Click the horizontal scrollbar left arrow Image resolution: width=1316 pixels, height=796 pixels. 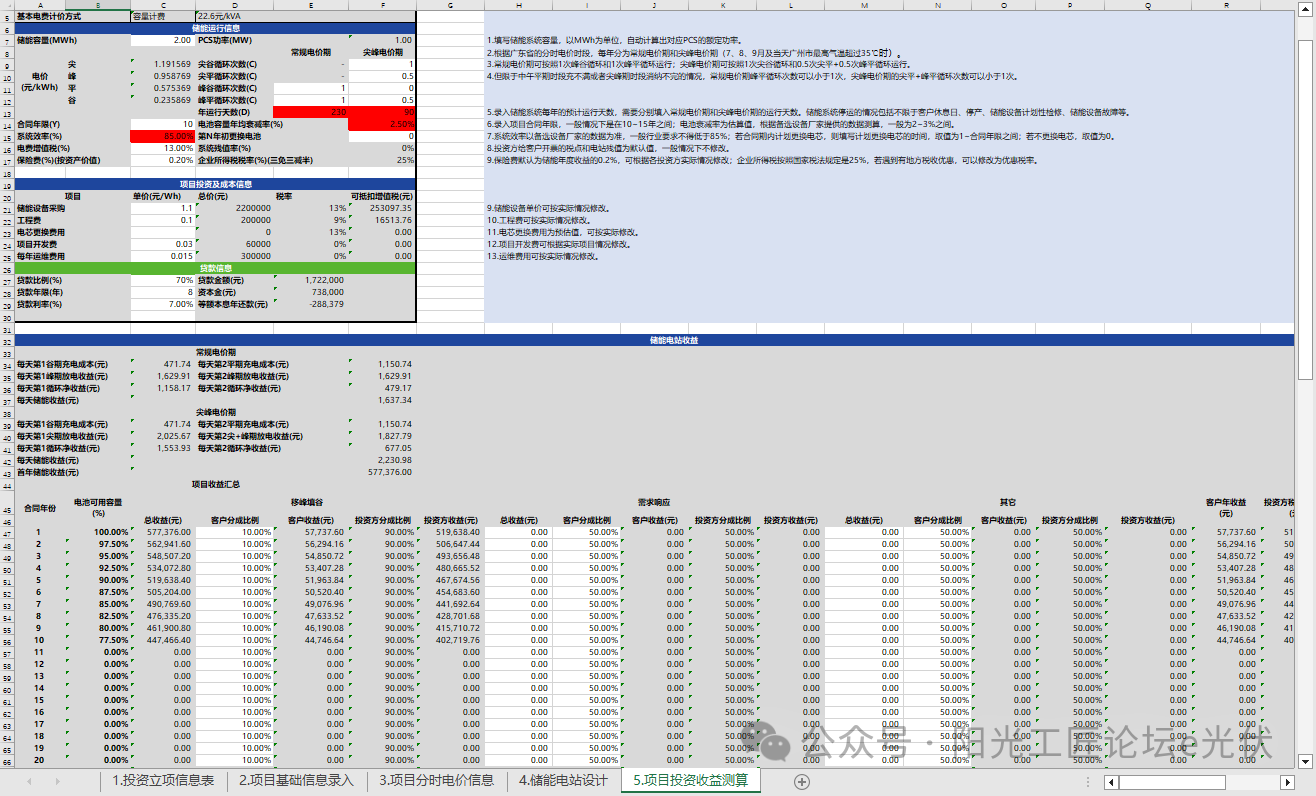(x=1110, y=782)
